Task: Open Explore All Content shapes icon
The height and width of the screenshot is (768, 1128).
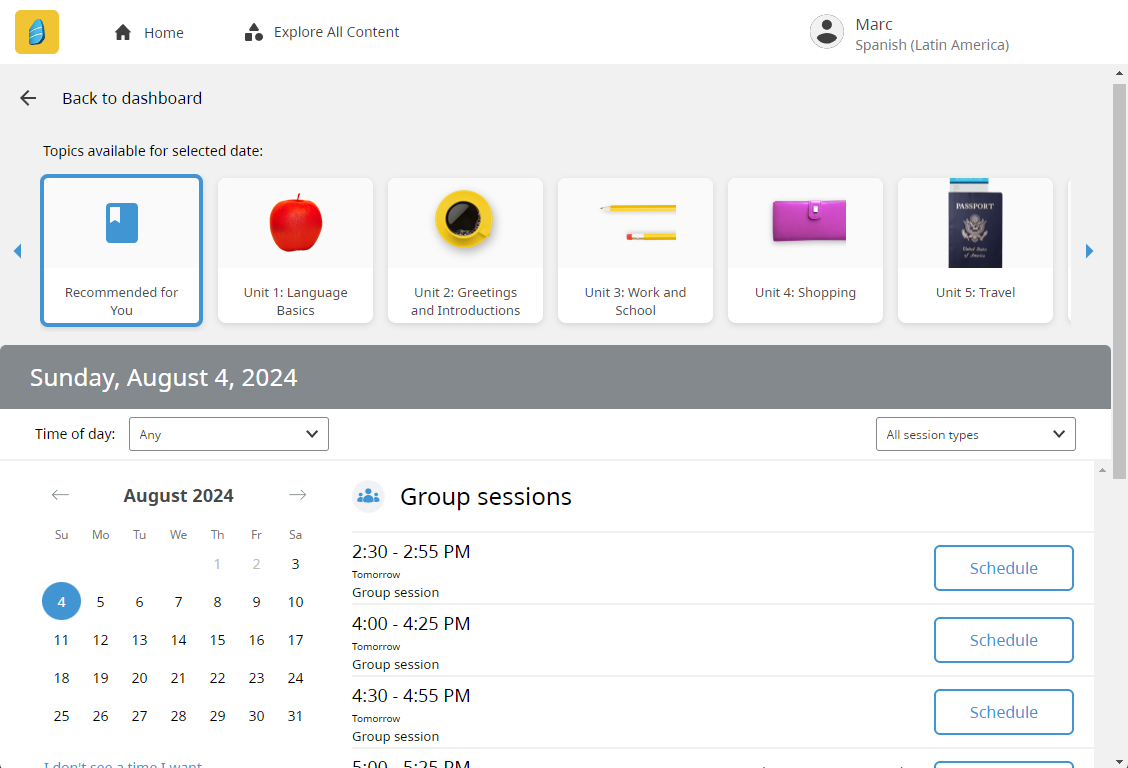Action: click(x=253, y=32)
